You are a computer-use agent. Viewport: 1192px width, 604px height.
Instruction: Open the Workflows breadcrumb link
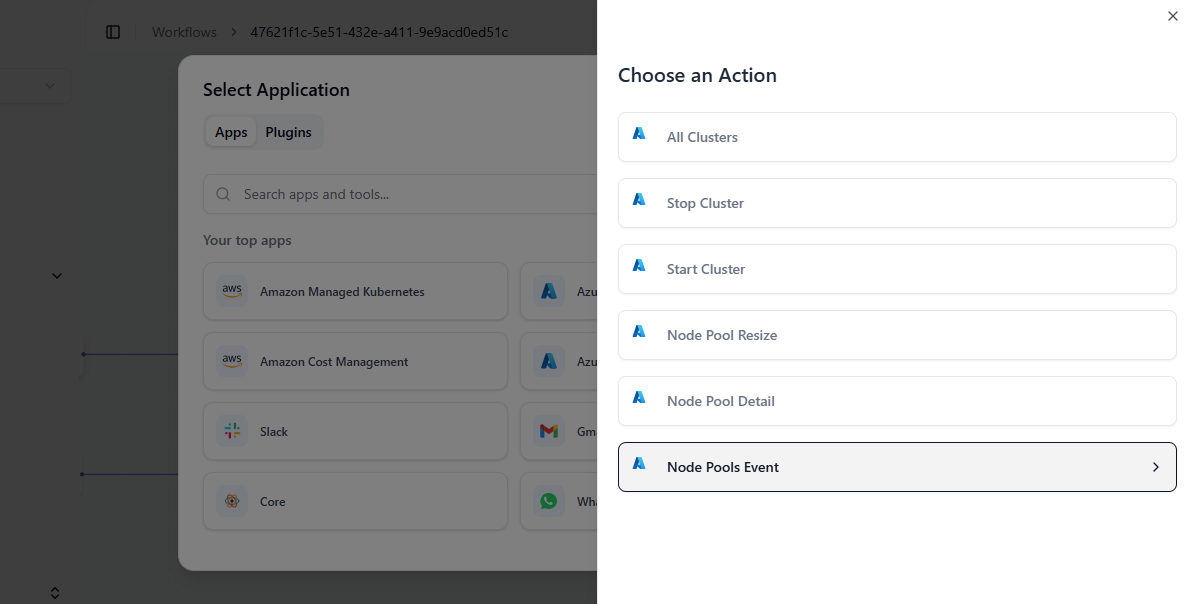pyautogui.click(x=184, y=32)
